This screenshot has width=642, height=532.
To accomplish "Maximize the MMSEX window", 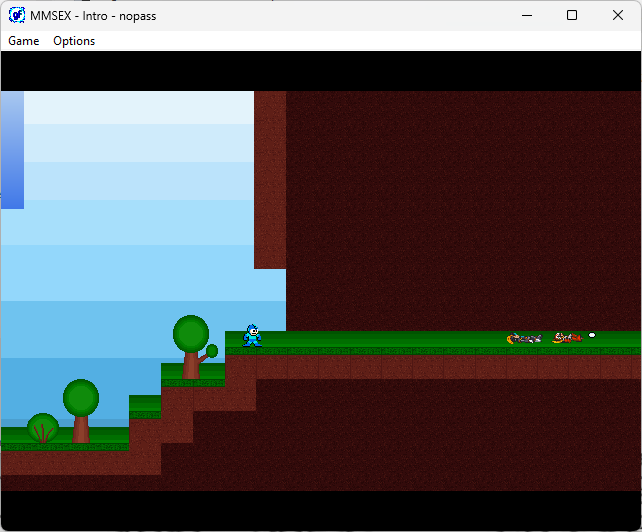I will click(572, 16).
